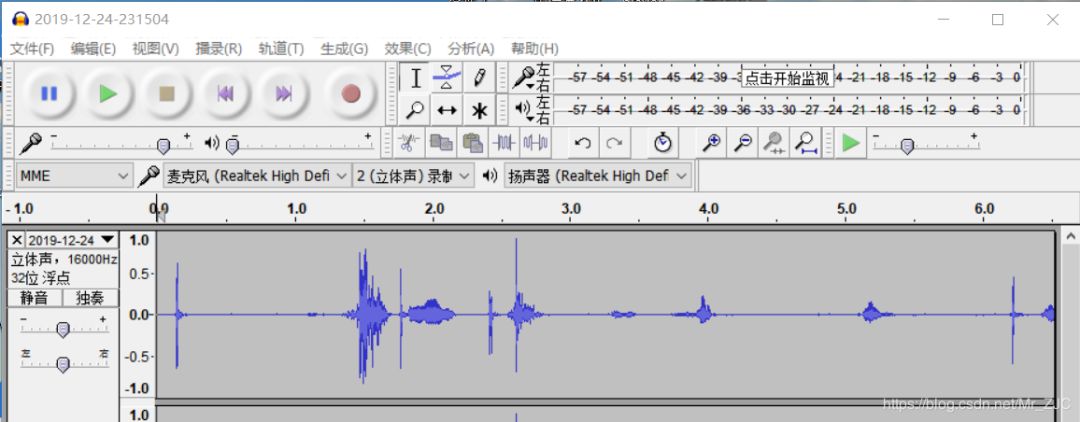Click the Stop transport button
1080x422 pixels.
click(x=167, y=94)
